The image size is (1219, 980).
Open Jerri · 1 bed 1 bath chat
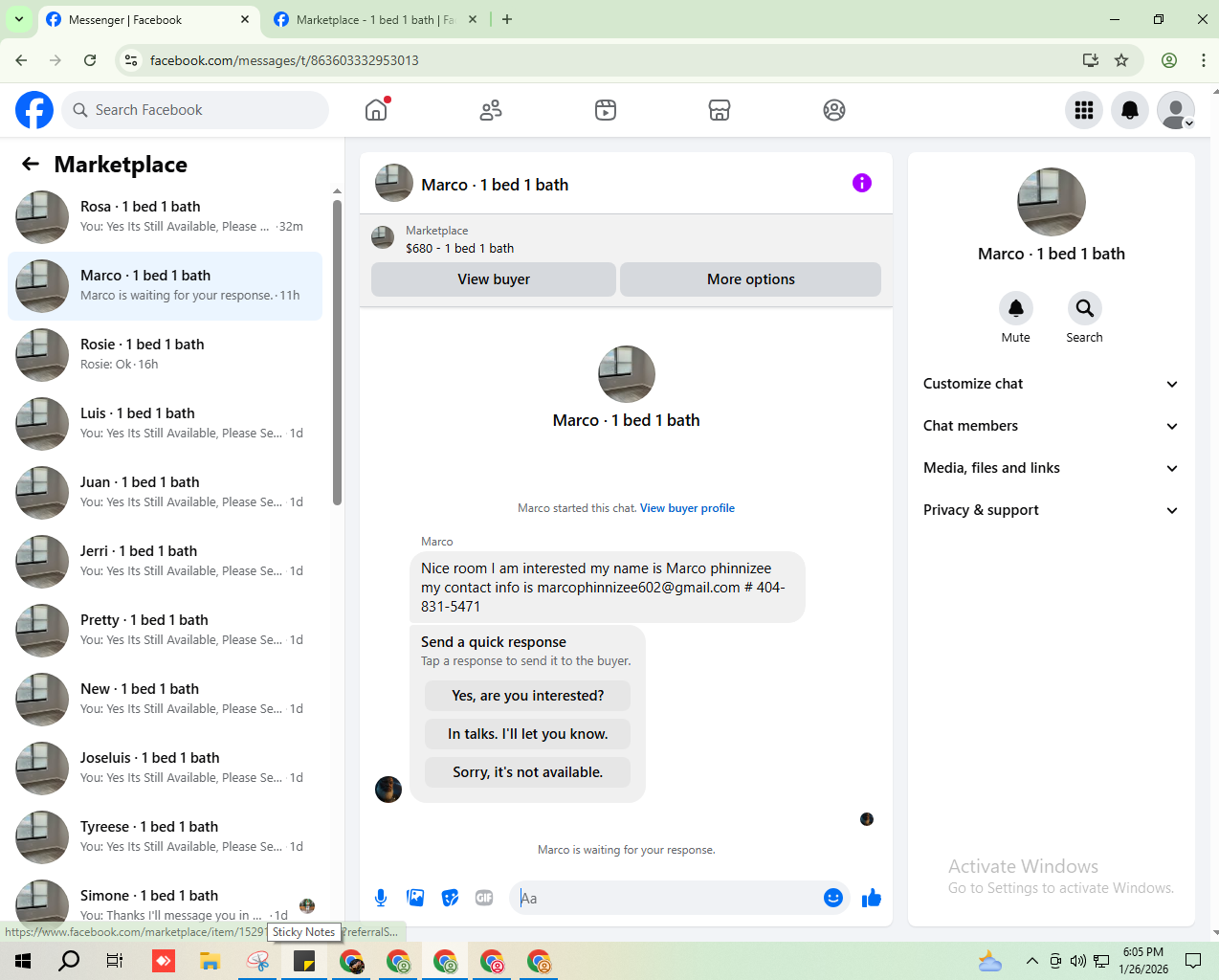(x=165, y=562)
